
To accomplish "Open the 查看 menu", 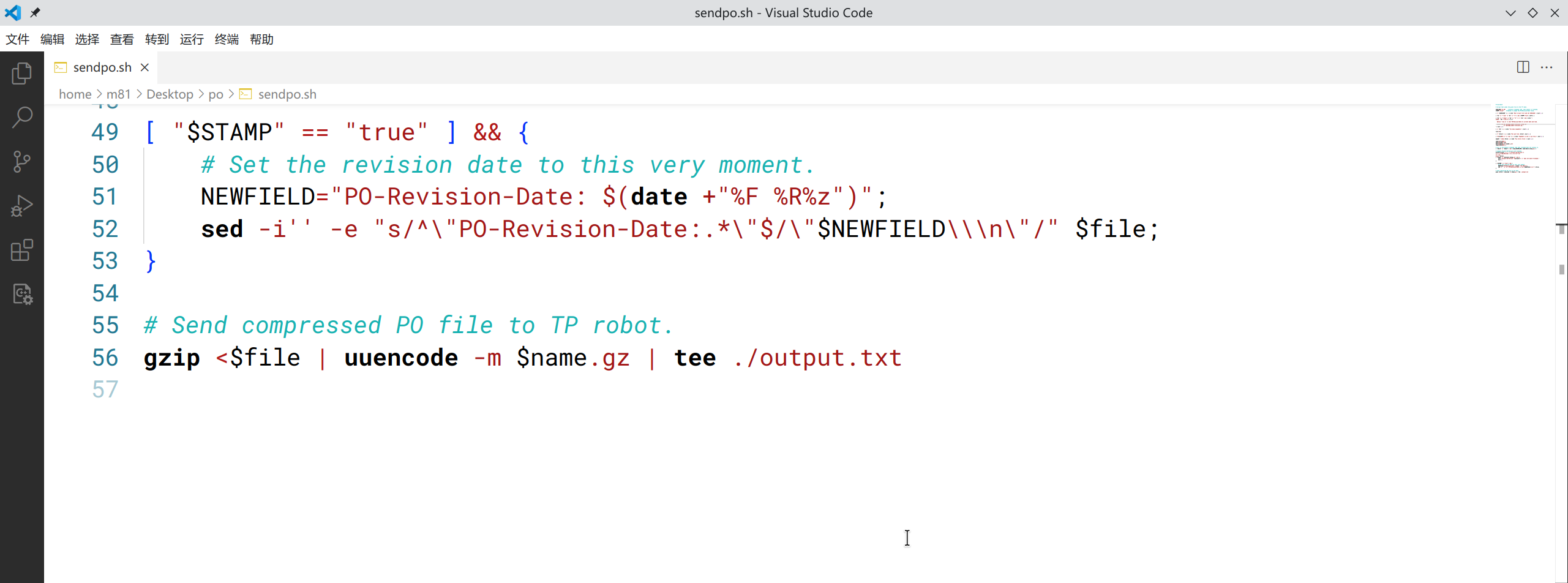I will tap(122, 39).
